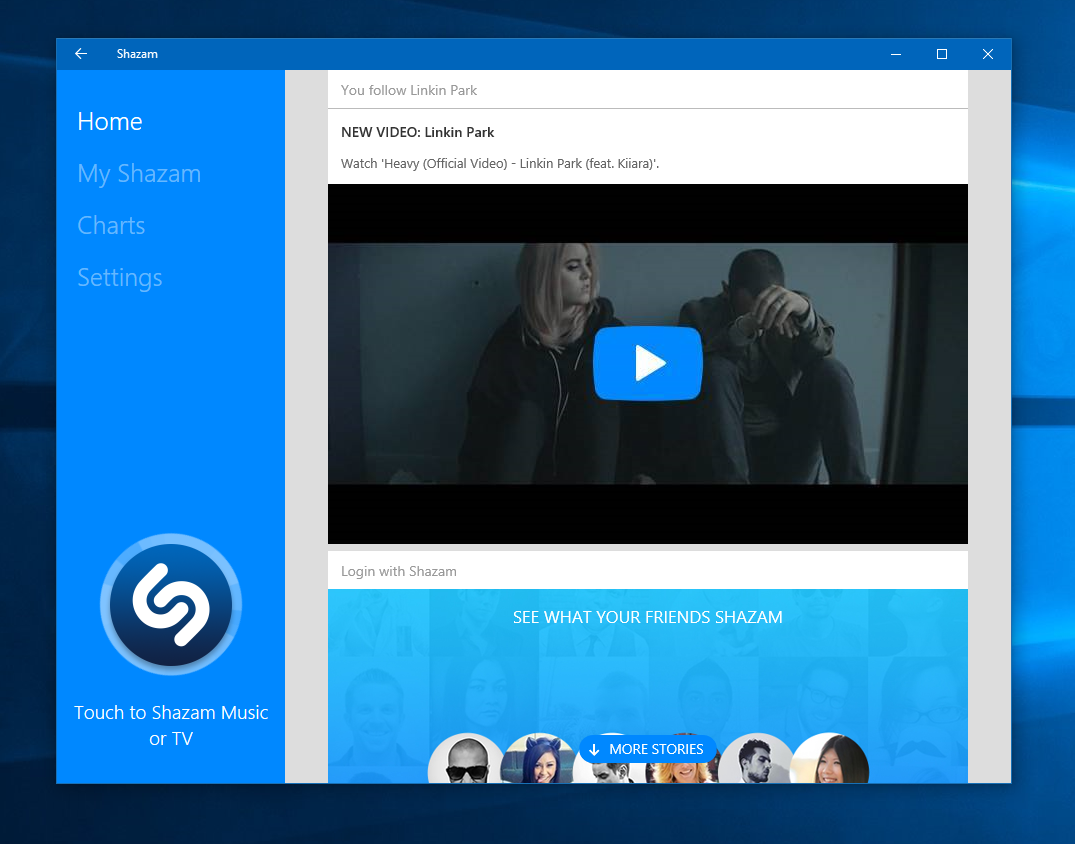Close the Shazam window

(x=988, y=53)
